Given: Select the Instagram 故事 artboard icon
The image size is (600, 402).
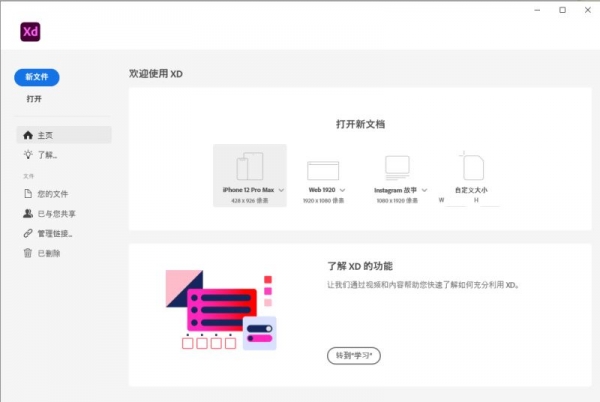Looking at the screenshot, I should (x=397, y=168).
